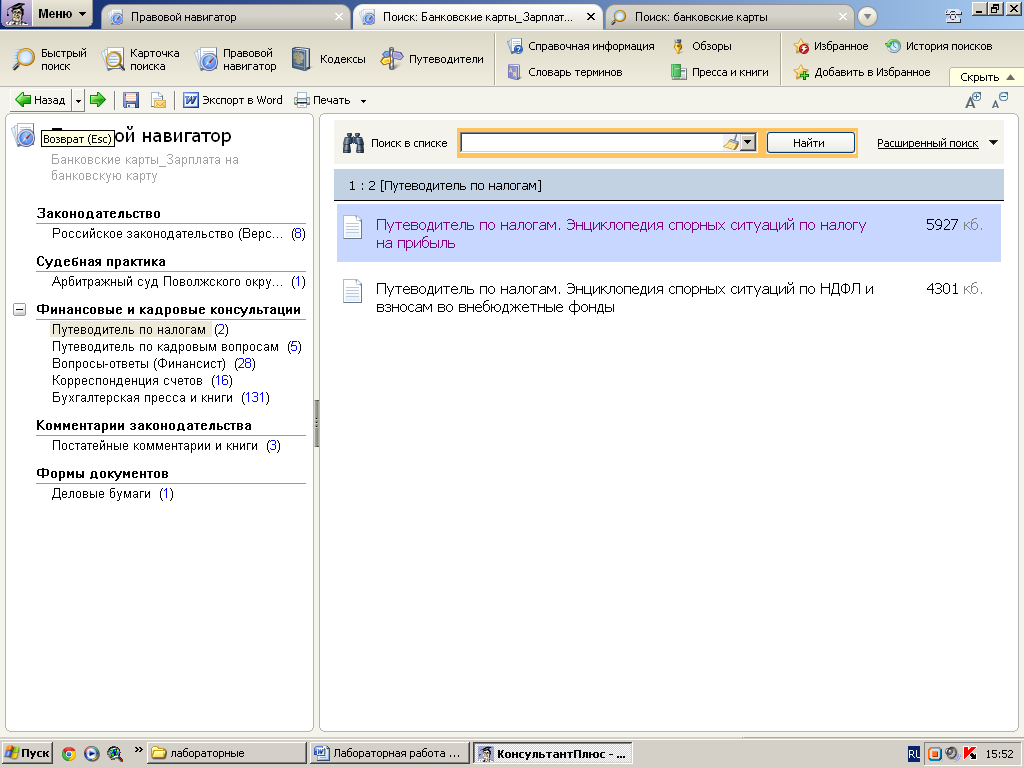Open Правовой навигатор from the toolbar
Viewport: 1024px width, 768px height.
(x=236, y=59)
